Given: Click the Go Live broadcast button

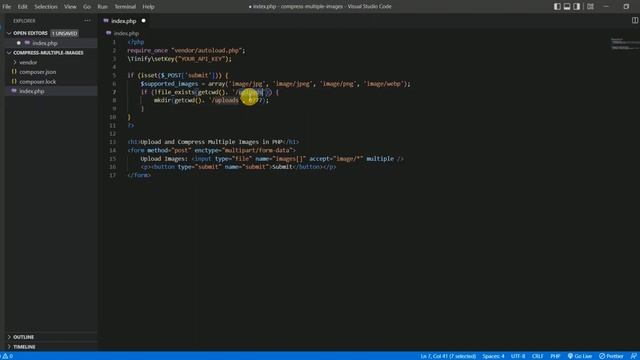Looking at the screenshot, I should (580, 356).
